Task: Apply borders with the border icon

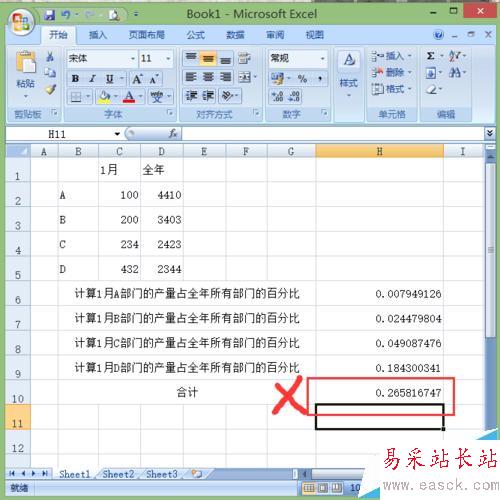Action: pyautogui.click(x=76, y=97)
